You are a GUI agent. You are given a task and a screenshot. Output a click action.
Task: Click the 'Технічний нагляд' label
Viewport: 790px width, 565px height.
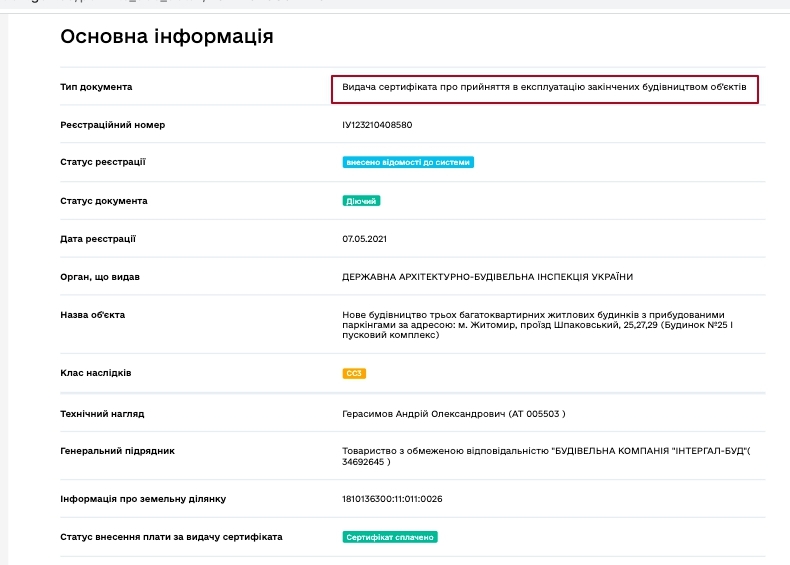102,414
